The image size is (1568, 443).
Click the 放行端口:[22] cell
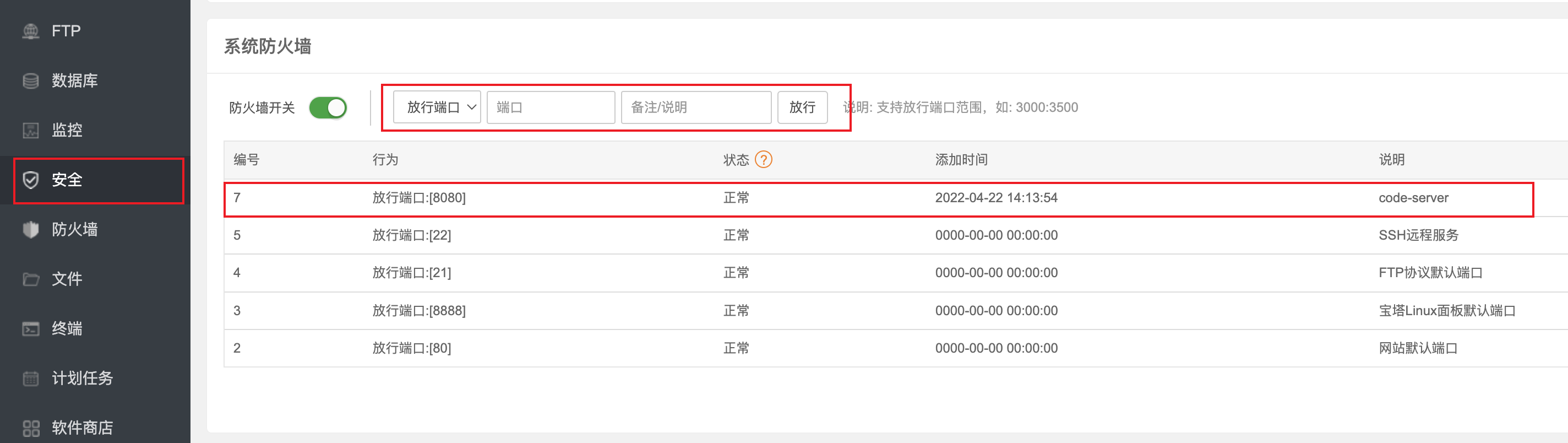[x=411, y=235]
